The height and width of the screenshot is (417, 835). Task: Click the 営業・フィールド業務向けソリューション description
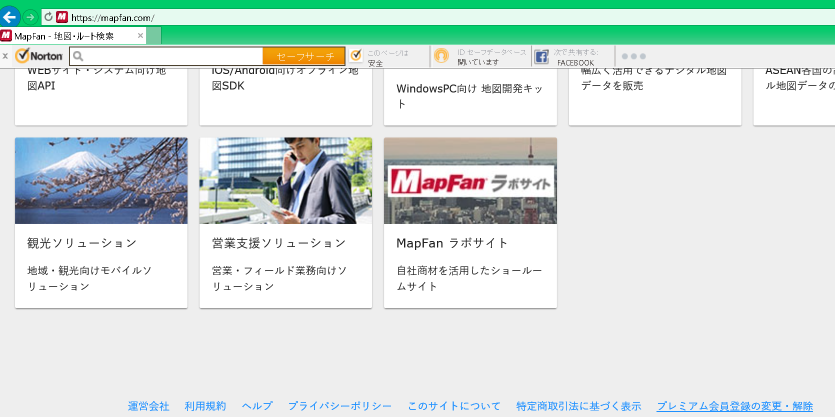click(x=279, y=279)
